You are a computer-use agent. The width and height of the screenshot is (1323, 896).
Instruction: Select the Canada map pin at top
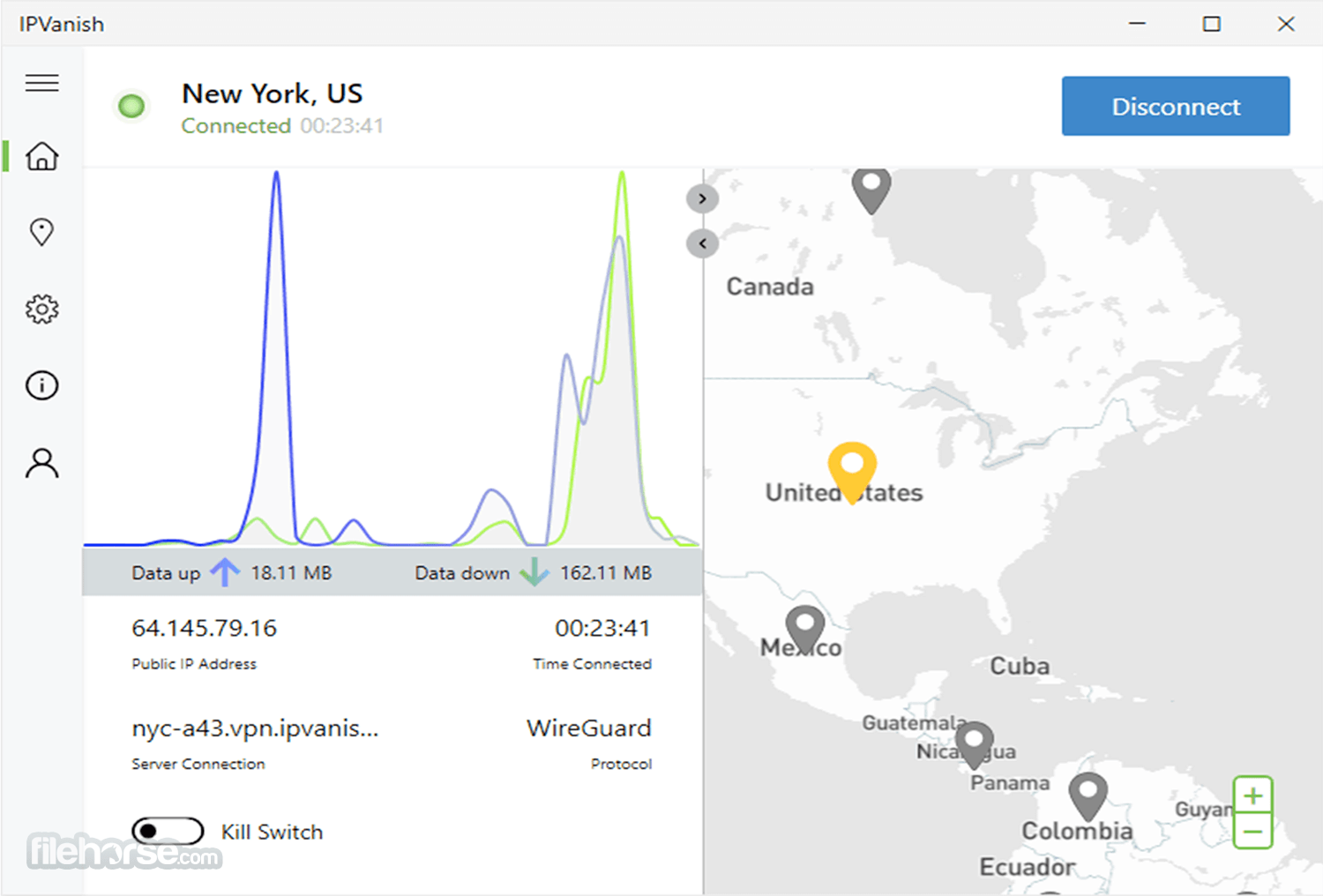[871, 190]
